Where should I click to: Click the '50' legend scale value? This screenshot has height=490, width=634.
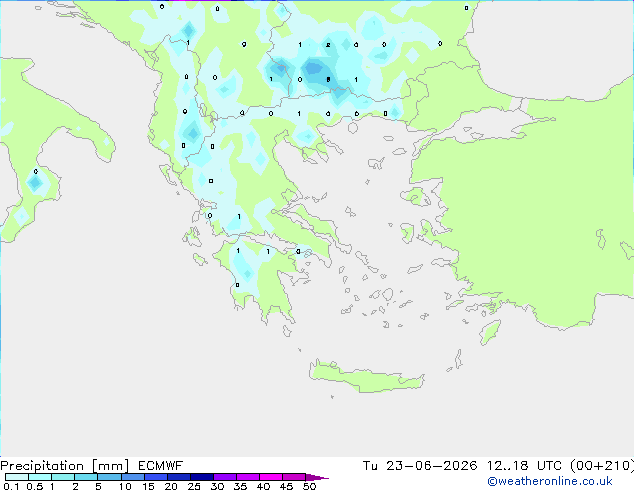coord(310,486)
